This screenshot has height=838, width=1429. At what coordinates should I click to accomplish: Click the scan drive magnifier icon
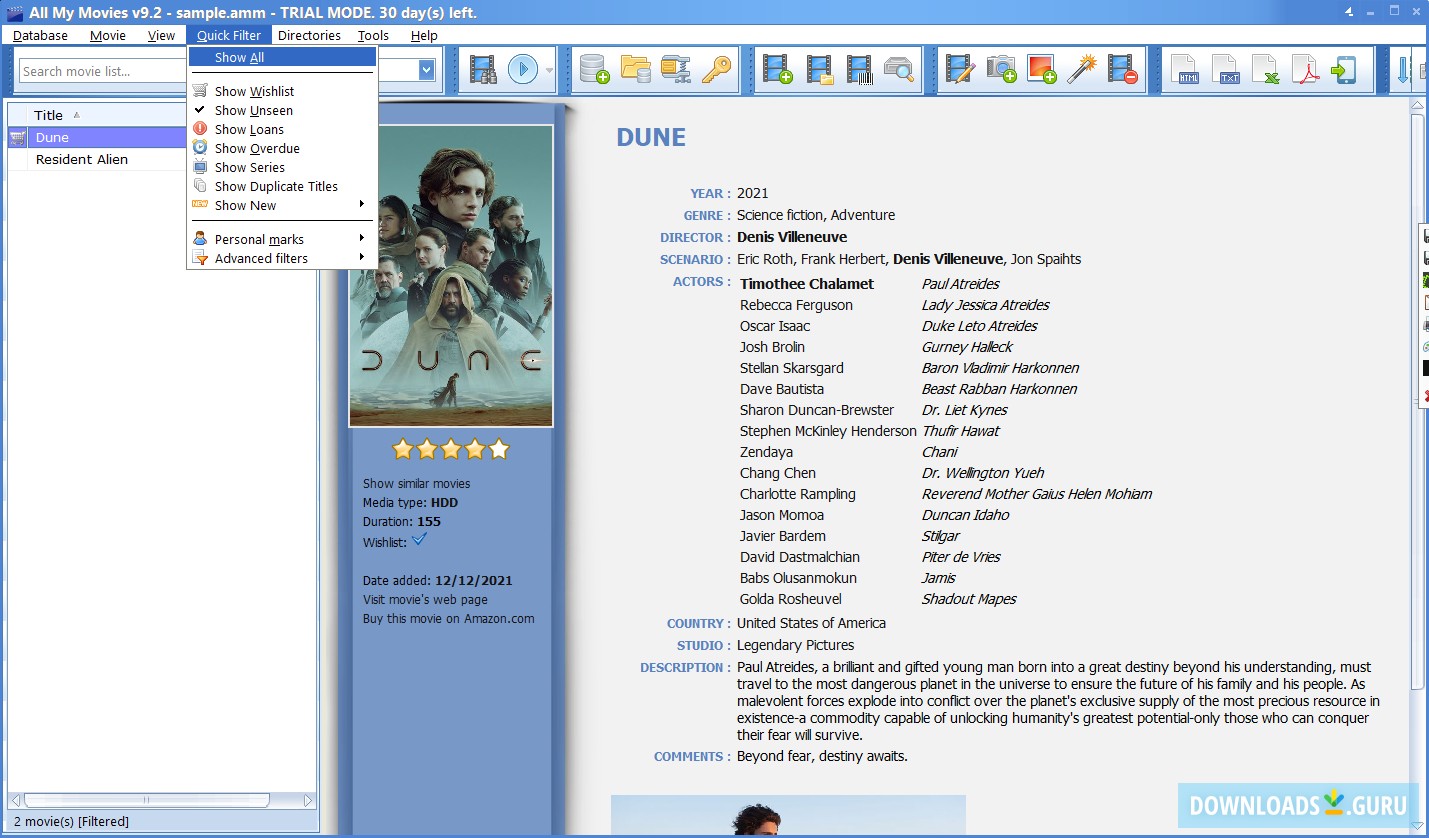point(899,70)
